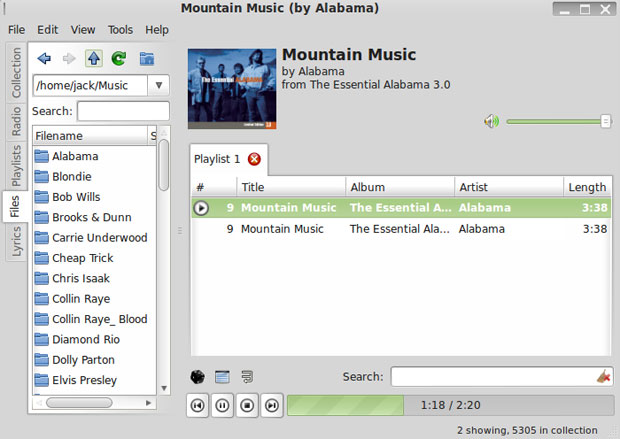620x439 pixels.
Task: Open the Bob Wills folder
Action: click(x=76, y=197)
